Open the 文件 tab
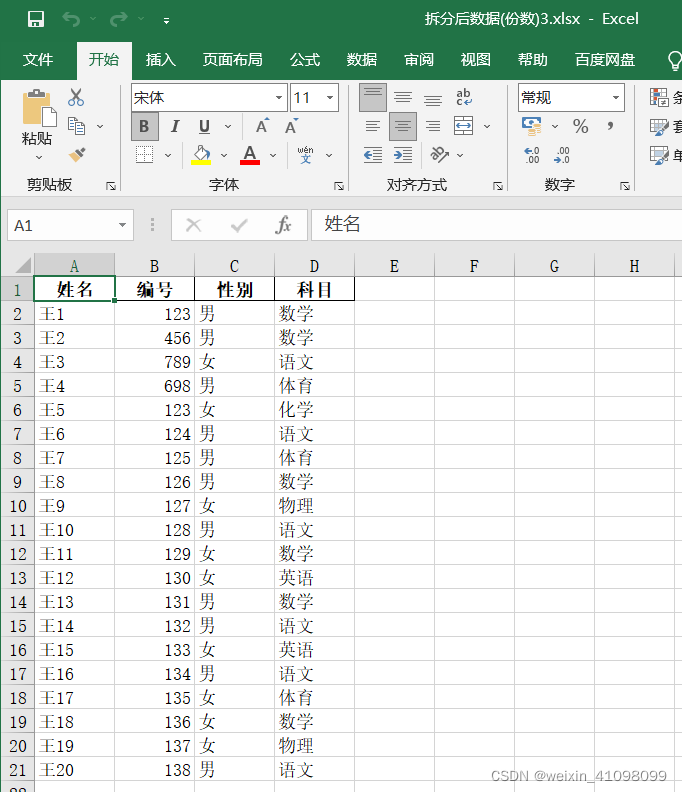This screenshot has width=682, height=792. point(38,60)
